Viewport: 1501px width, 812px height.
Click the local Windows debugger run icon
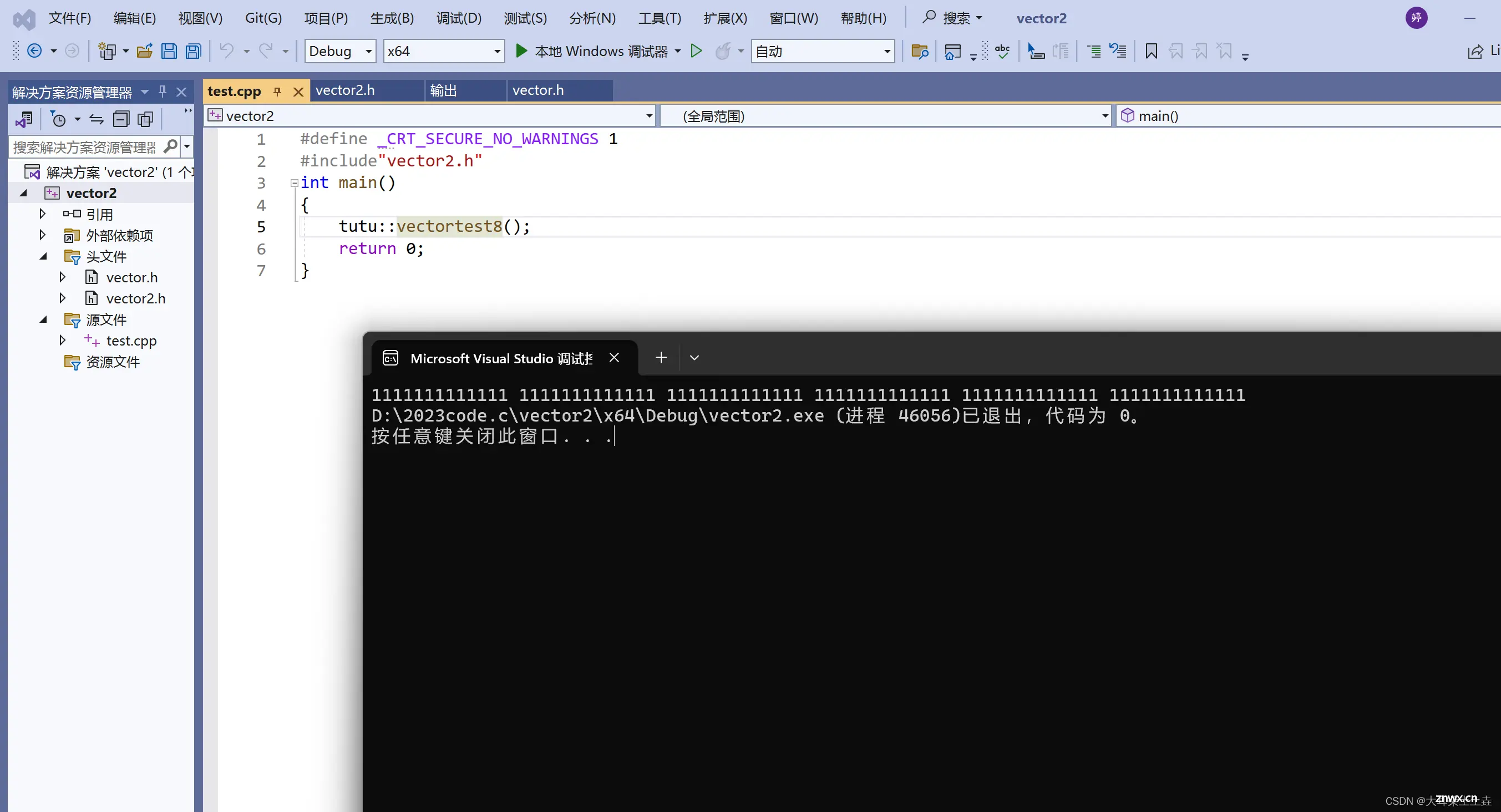[x=520, y=51]
